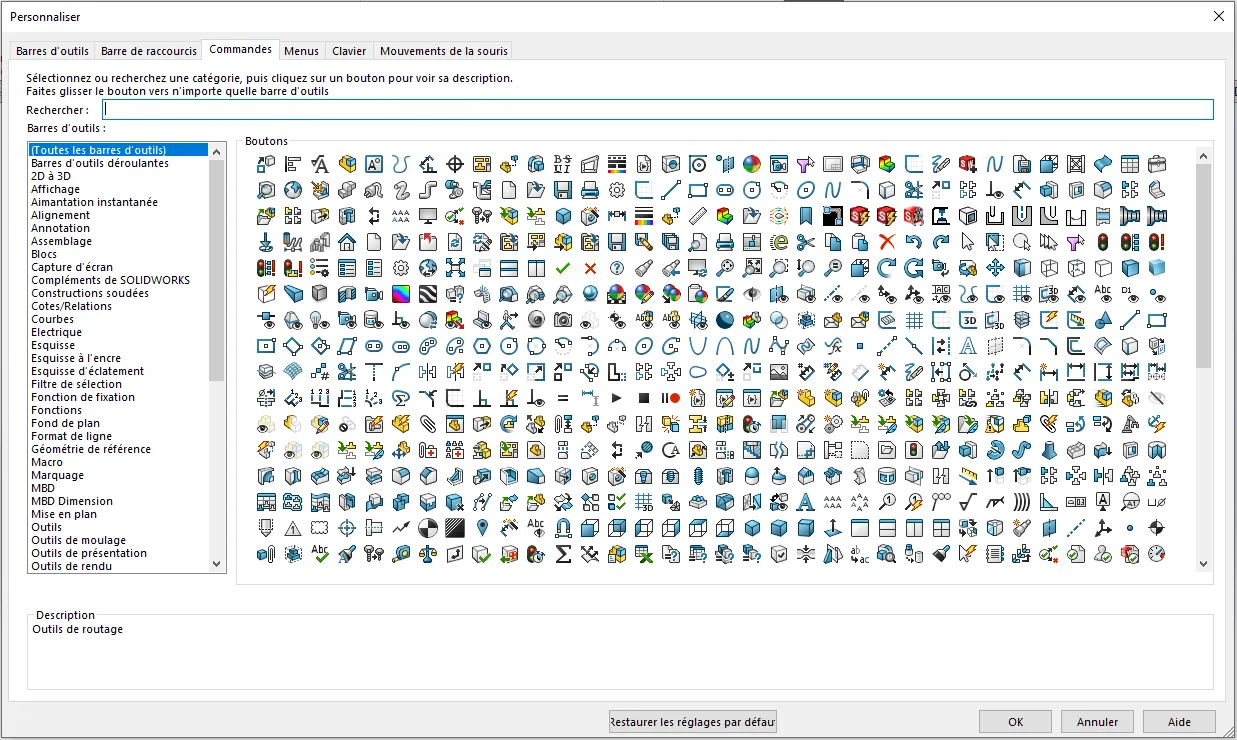The width and height of the screenshot is (1237, 740).
Task: Select the hexagon polygon sketch icon
Action: [482, 346]
